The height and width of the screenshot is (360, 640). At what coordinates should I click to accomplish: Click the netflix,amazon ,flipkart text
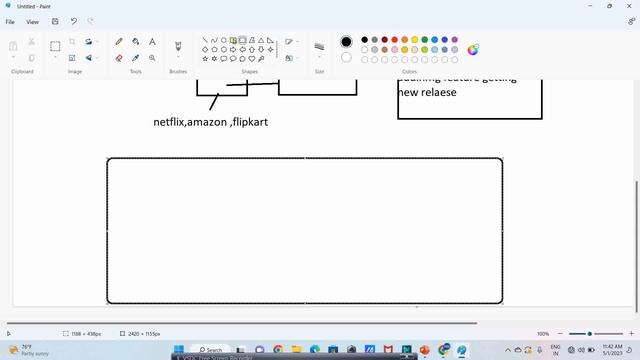pyautogui.click(x=211, y=122)
